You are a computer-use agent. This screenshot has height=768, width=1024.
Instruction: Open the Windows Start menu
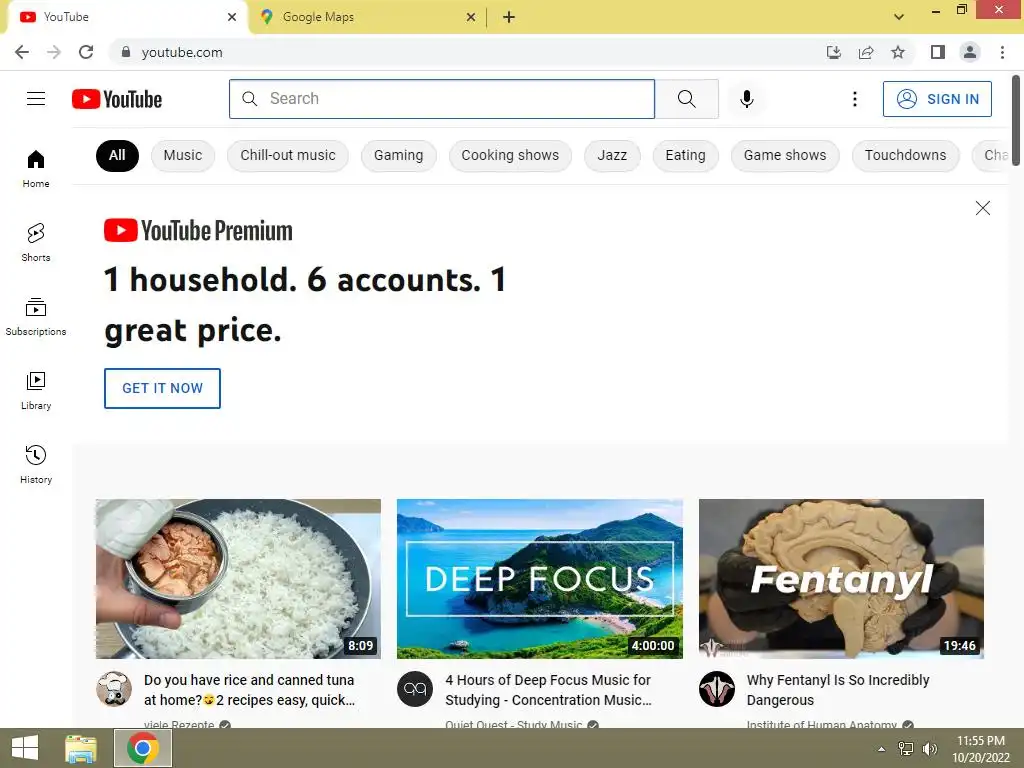coord(25,748)
